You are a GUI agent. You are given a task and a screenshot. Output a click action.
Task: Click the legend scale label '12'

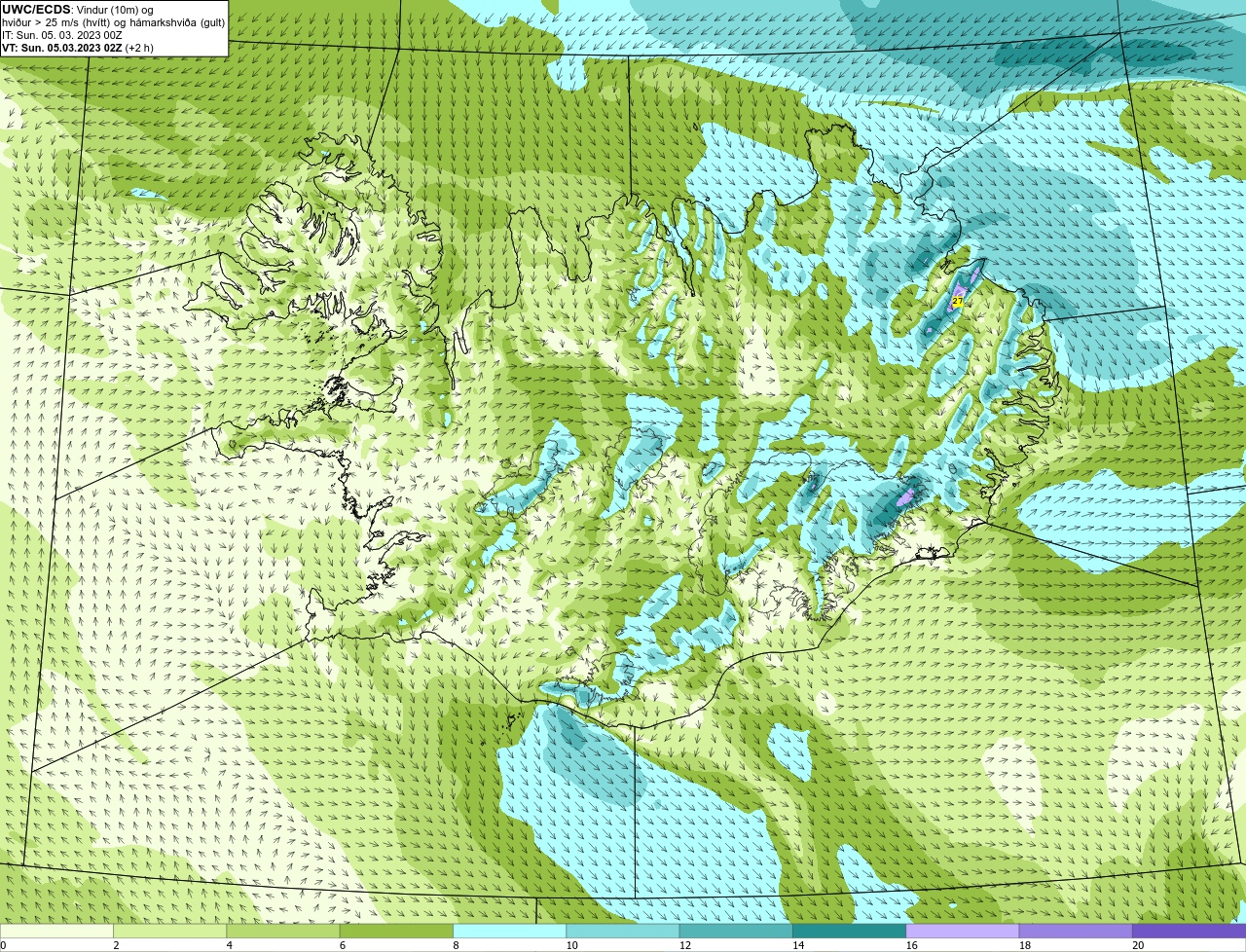point(684,945)
